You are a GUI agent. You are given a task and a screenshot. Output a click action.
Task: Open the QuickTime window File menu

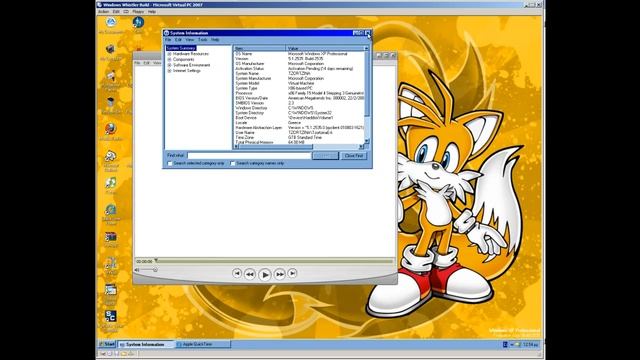tap(138, 63)
